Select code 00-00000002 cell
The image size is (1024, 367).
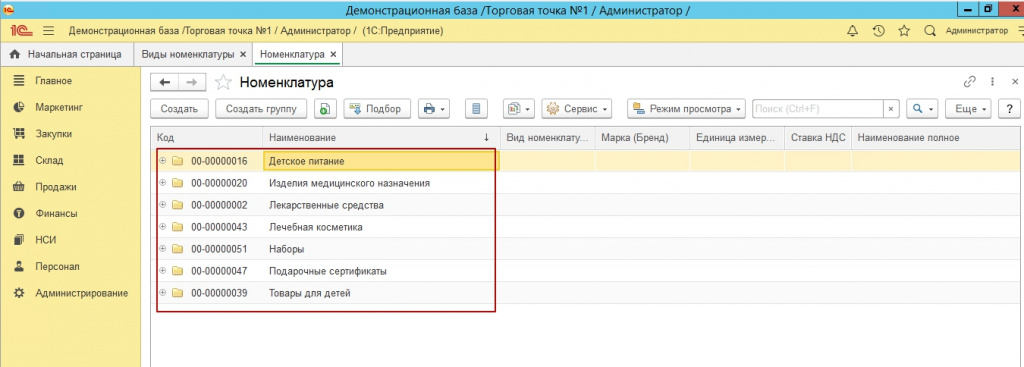coord(219,205)
